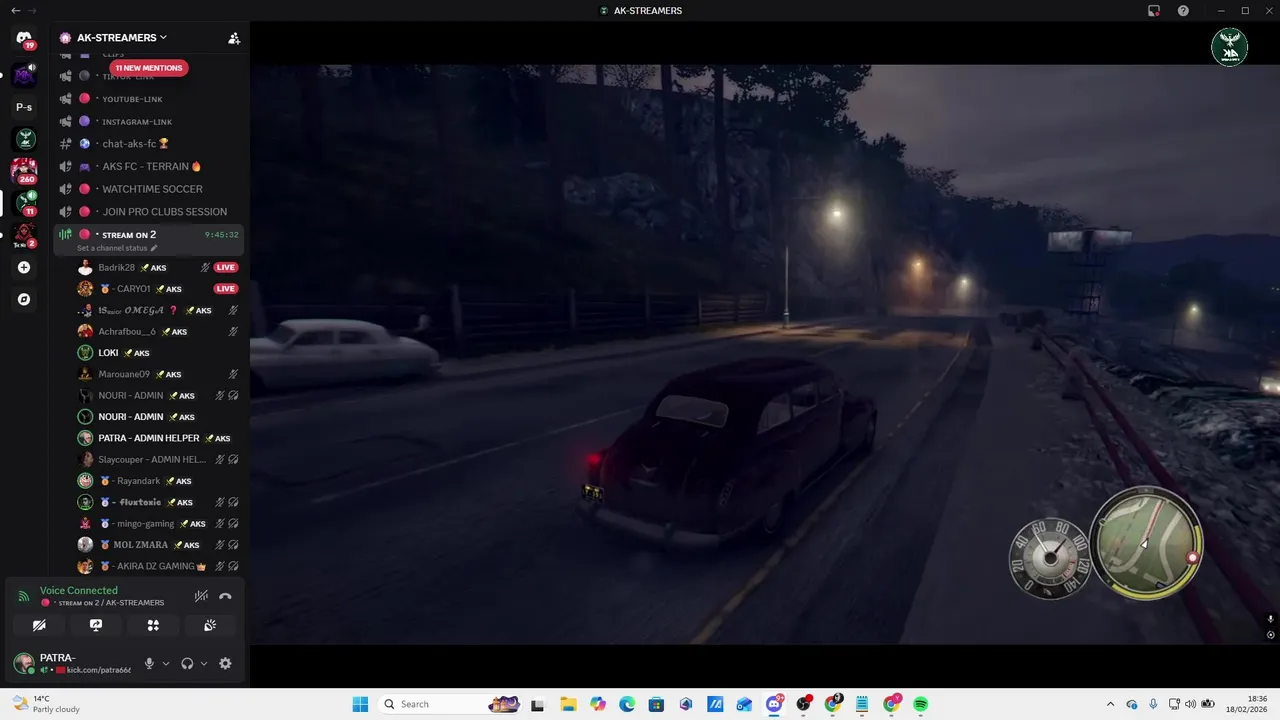Open Discord help question mark icon

tap(1183, 10)
